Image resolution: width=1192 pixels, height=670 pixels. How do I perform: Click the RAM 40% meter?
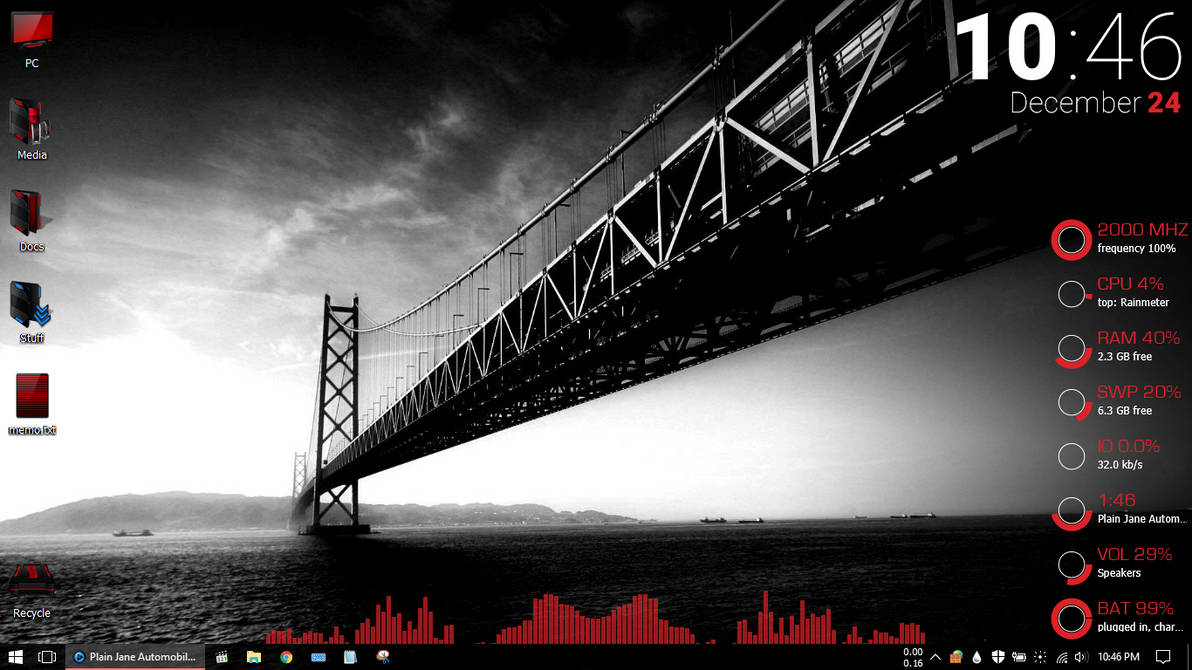coord(1118,347)
